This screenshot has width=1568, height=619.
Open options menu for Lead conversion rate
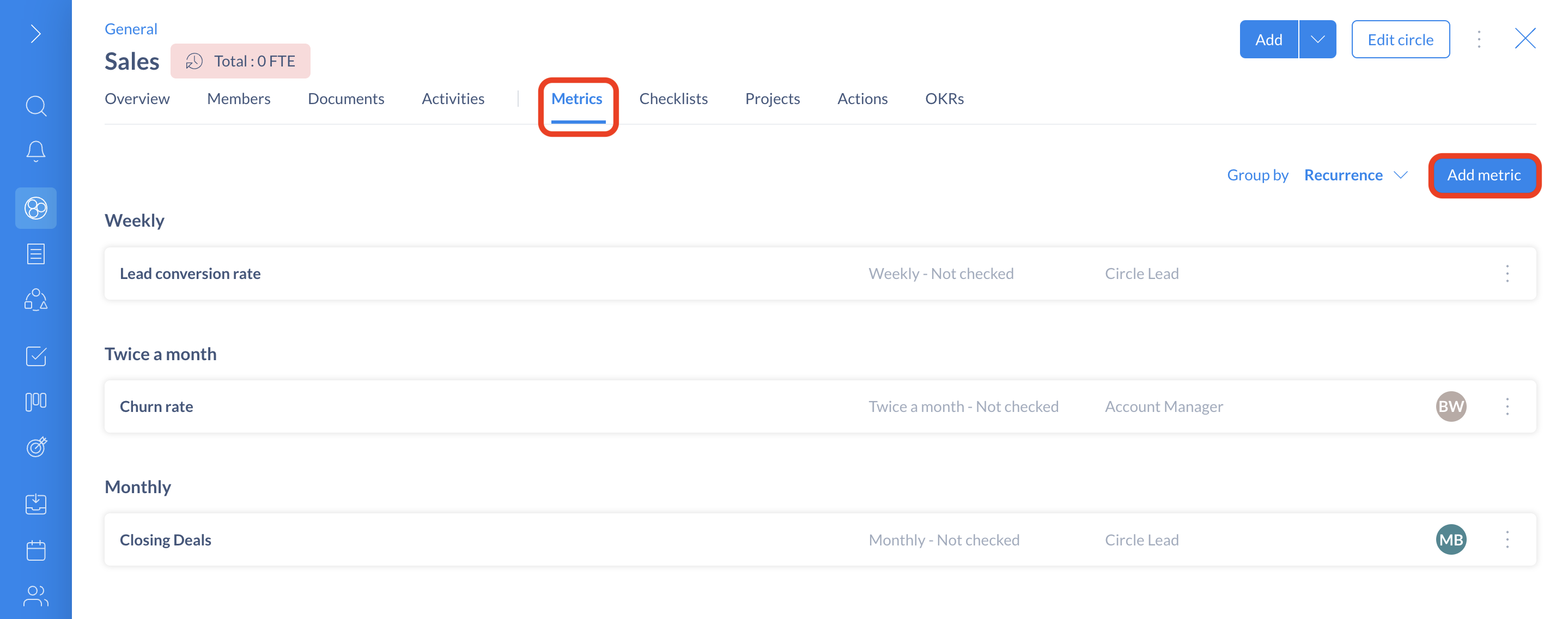[x=1507, y=274]
